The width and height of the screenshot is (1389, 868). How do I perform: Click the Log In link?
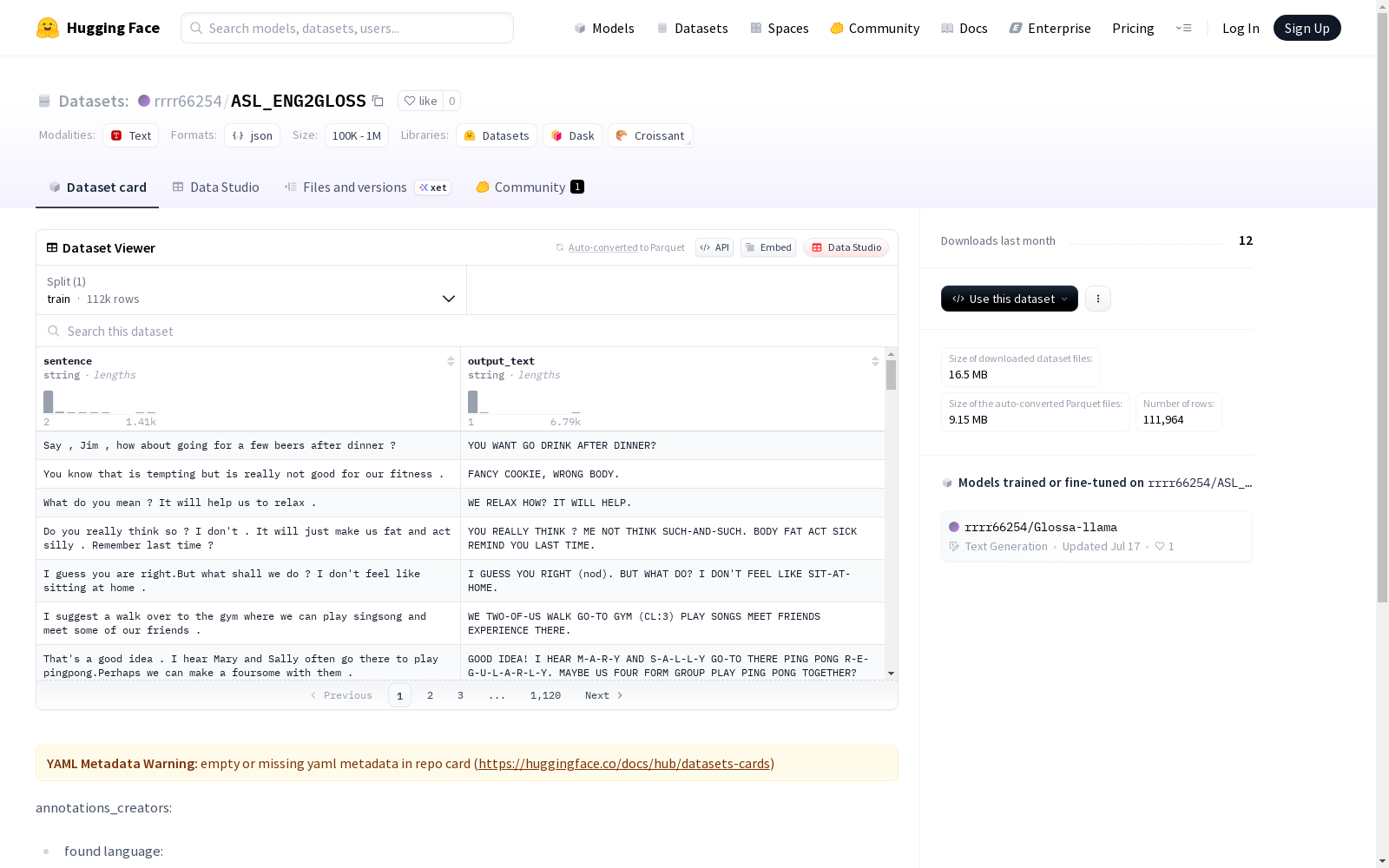(x=1241, y=28)
